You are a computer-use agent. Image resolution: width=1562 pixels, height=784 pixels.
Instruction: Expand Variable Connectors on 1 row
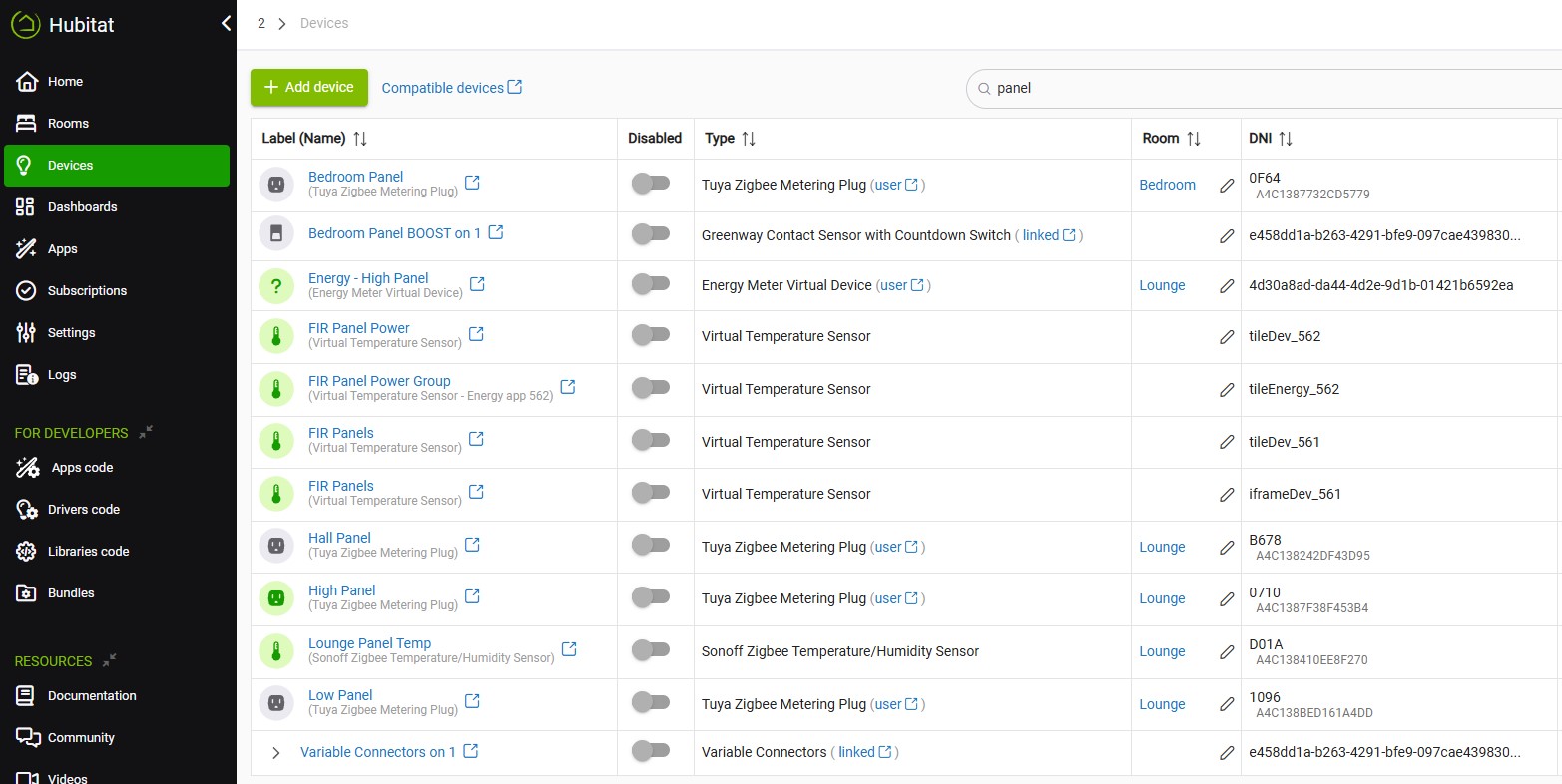276,753
